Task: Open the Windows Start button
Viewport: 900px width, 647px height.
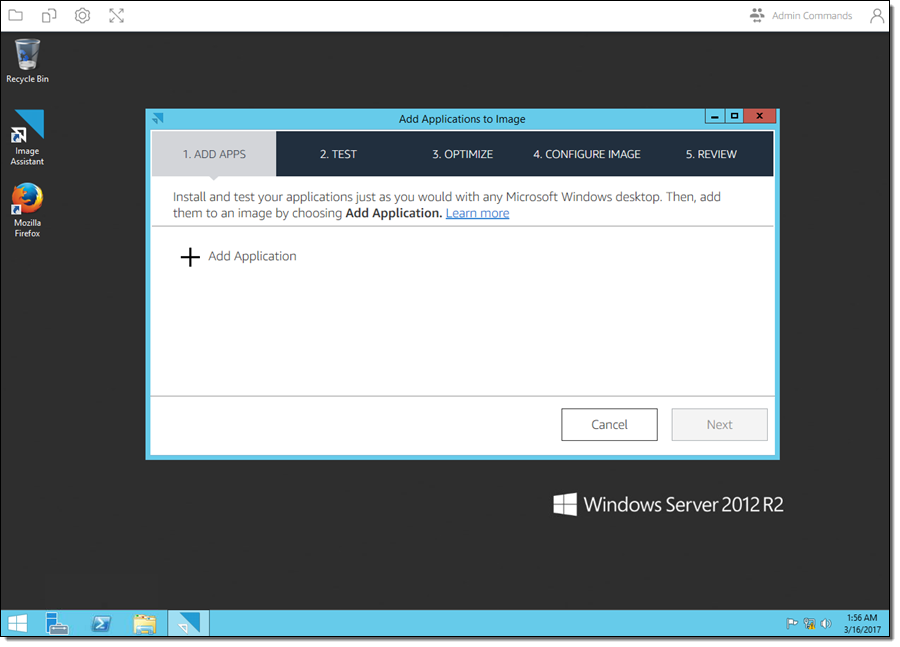Action: tap(18, 623)
